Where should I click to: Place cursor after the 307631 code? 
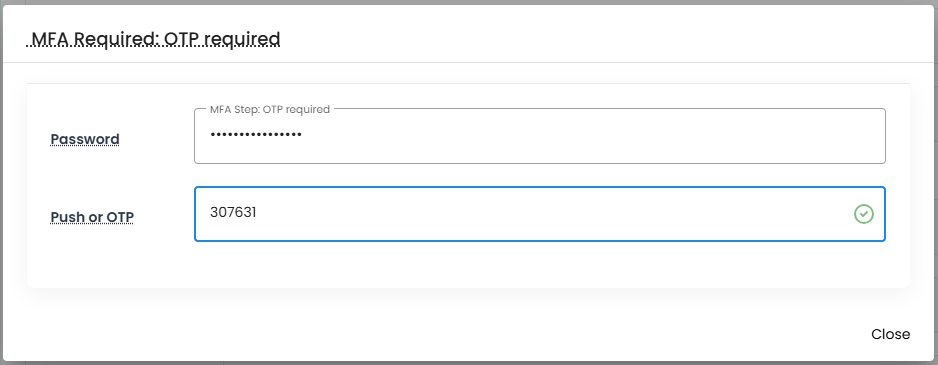[257, 212]
